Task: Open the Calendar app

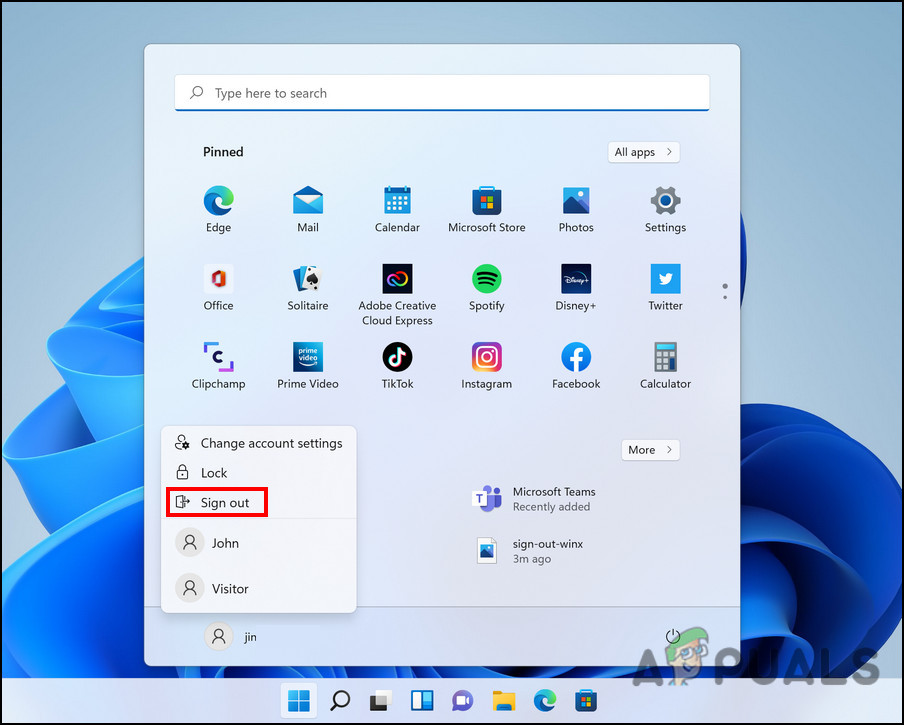Action: pos(397,209)
